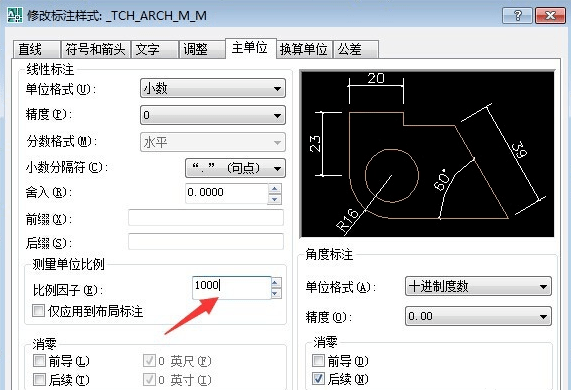This screenshot has height=390, width=572.
Task: Open the 换算单位 tab
Action: click(304, 49)
